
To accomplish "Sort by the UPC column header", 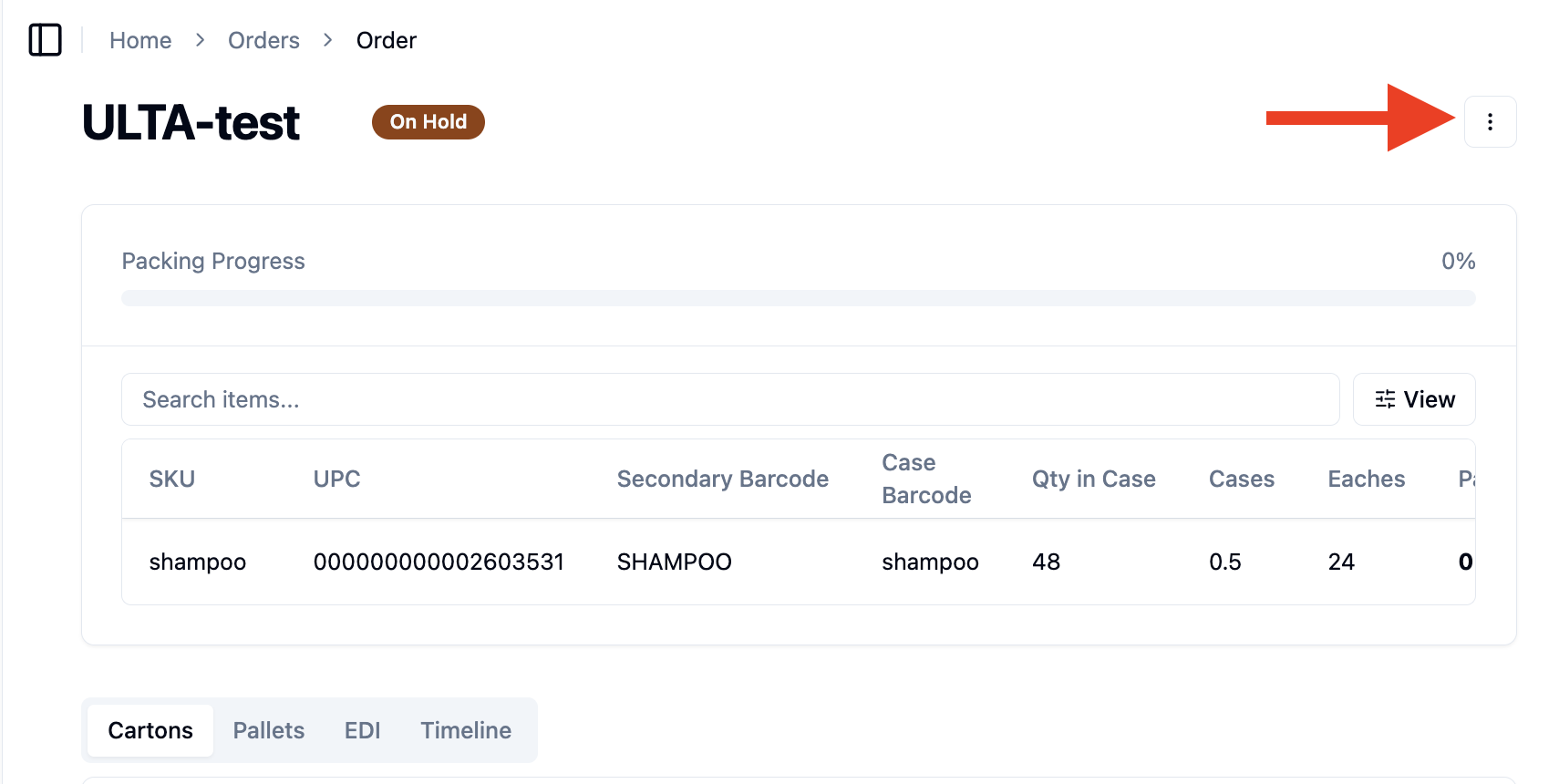I will coord(337,479).
